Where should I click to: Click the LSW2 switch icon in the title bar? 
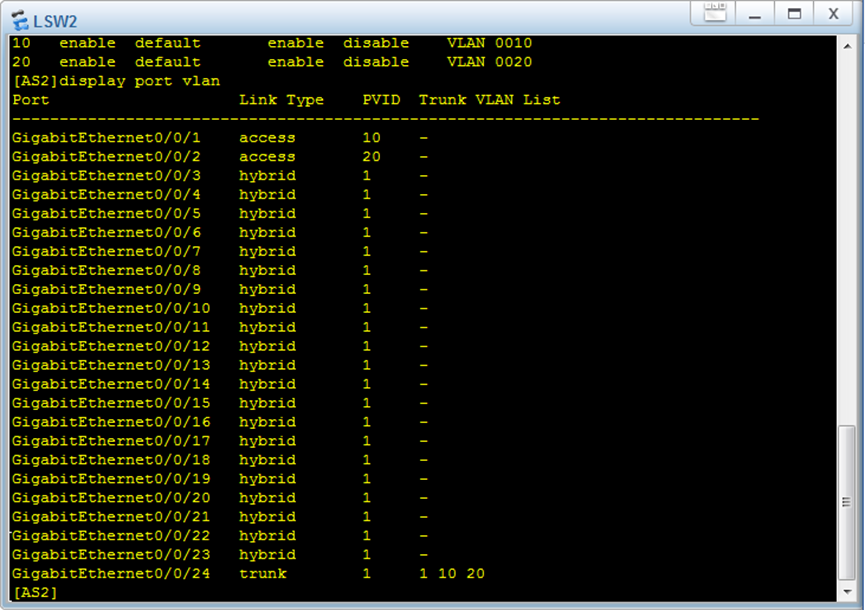point(20,20)
